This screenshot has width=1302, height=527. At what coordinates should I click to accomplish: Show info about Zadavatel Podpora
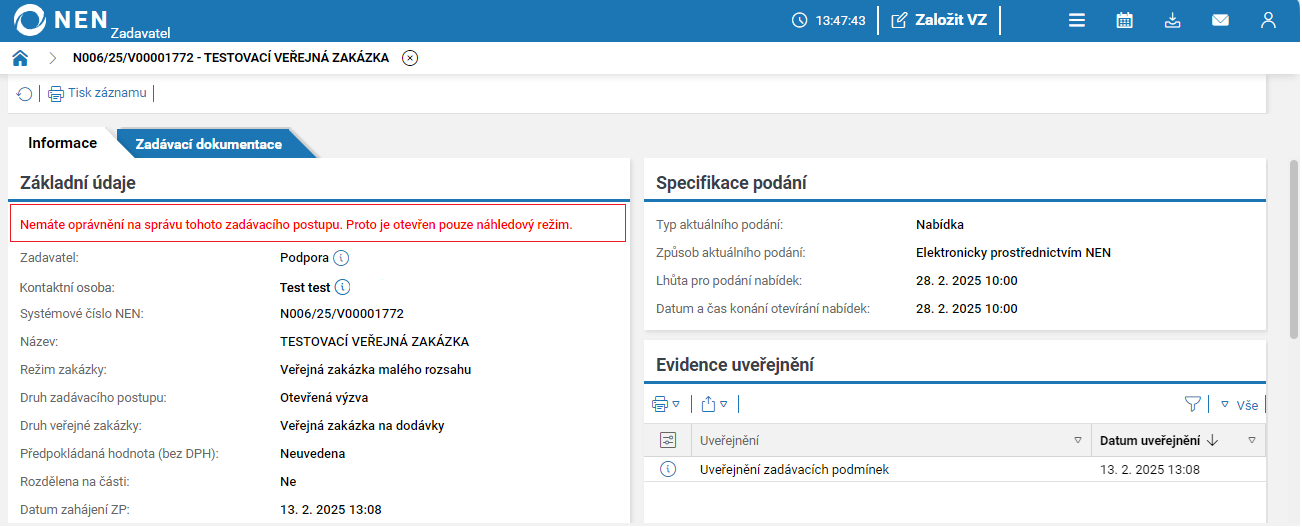[x=341, y=258]
